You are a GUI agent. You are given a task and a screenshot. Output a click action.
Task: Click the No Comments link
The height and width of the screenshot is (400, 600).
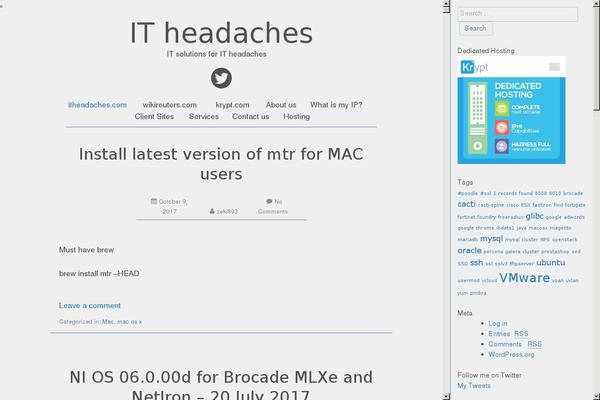273,206
